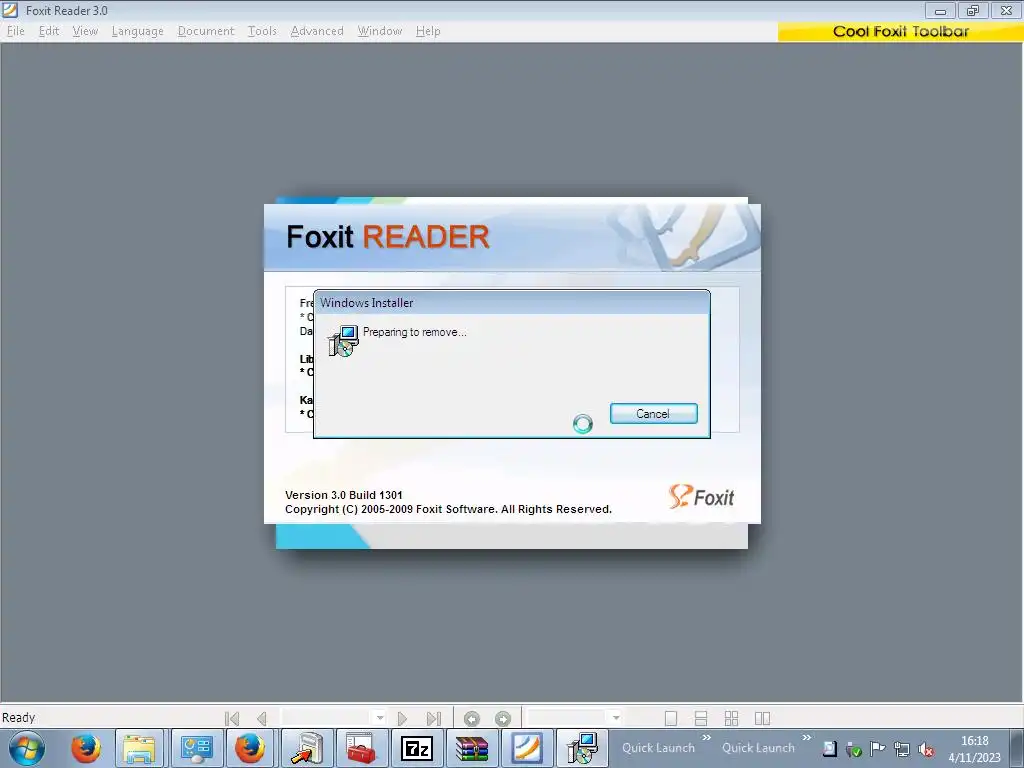
Task: Open the page number dropdown
Action: [379, 718]
